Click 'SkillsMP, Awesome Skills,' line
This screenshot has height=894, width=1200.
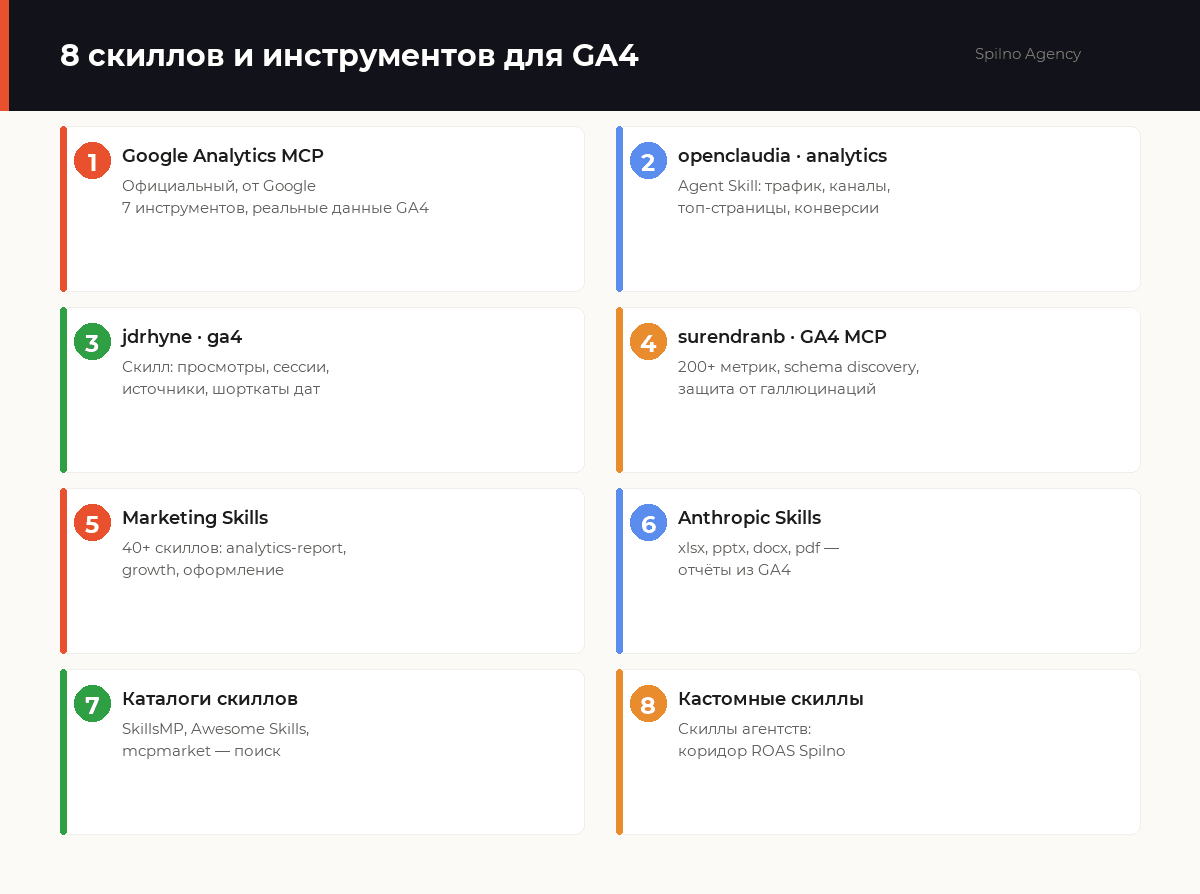(x=215, y=729)
